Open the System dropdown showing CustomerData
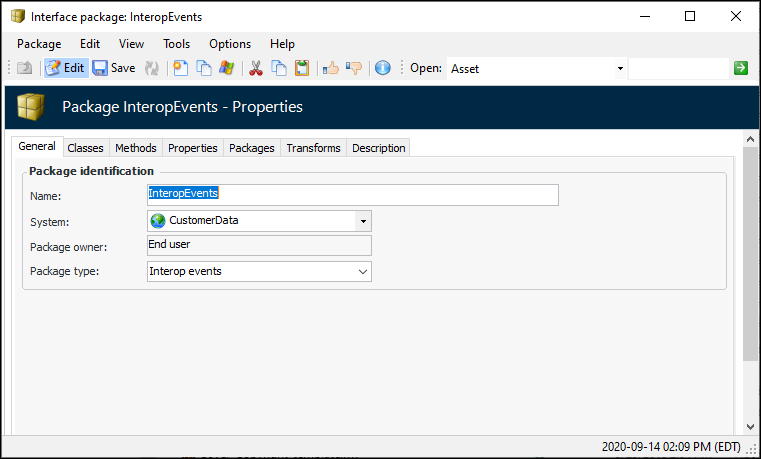 [363, 221]
